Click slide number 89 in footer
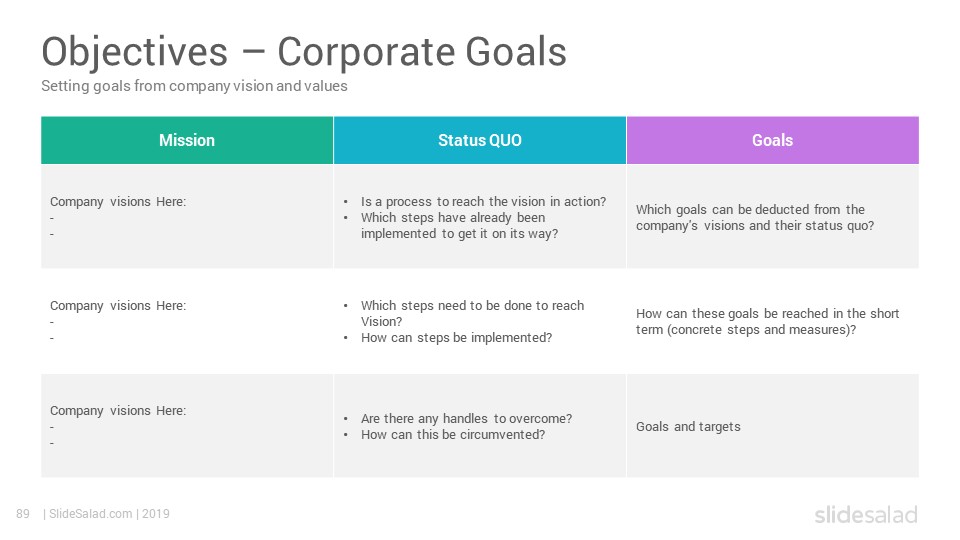 (x=23, y=514)
